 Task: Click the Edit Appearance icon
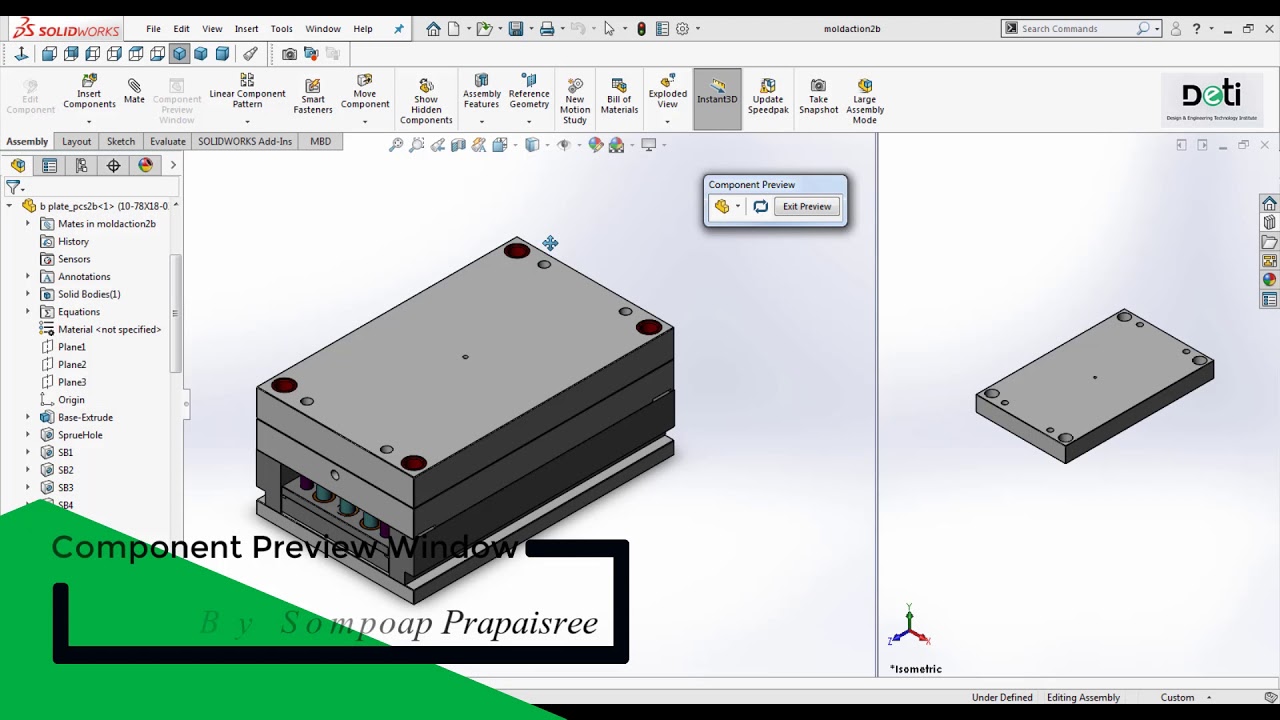click(x=596, y=145)
